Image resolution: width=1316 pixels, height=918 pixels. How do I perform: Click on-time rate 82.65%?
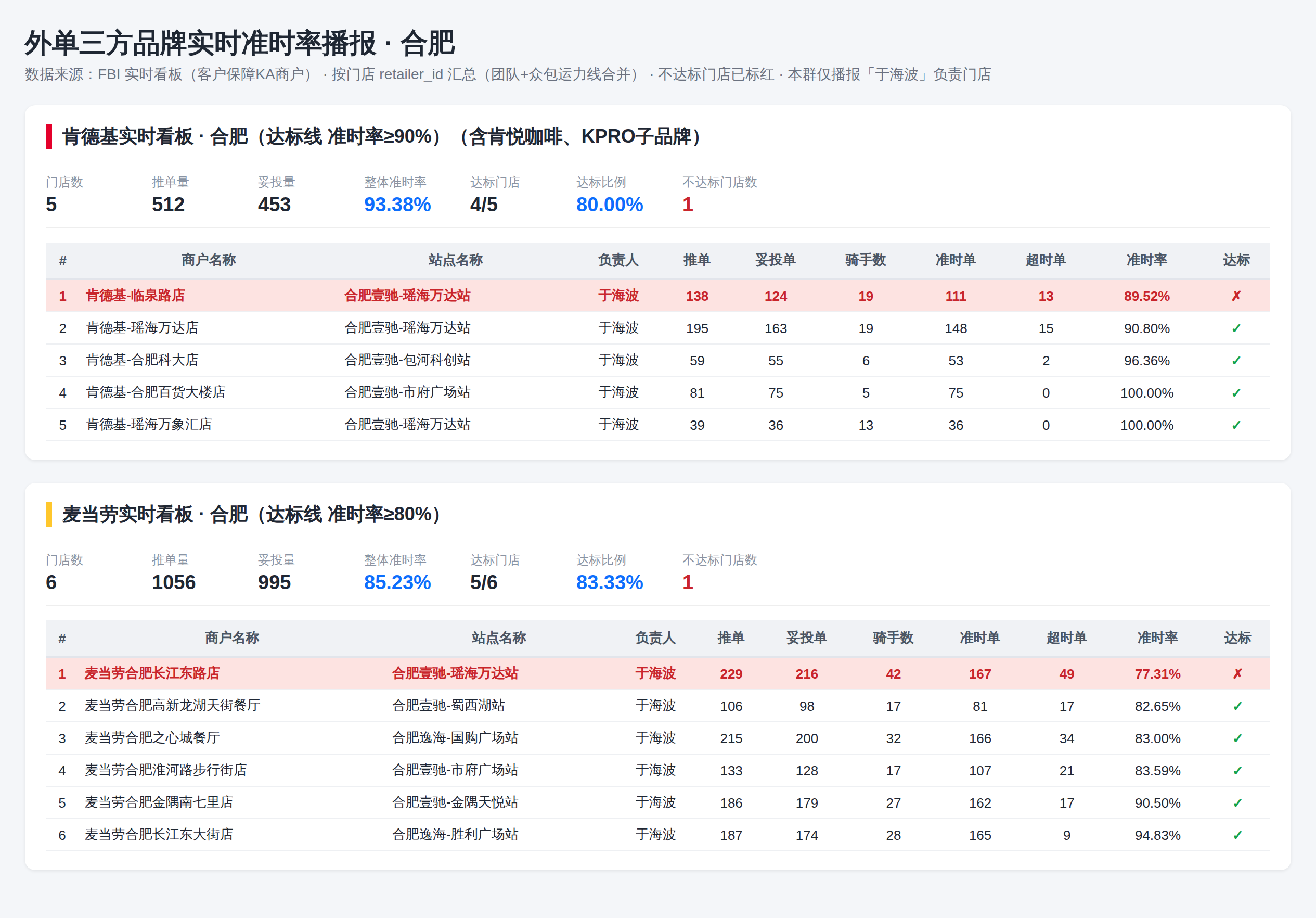click(x=1157, y=706)
